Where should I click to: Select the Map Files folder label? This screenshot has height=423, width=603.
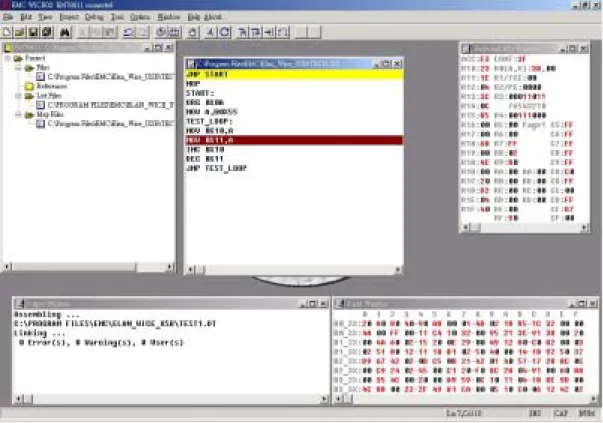pos(50,114)
